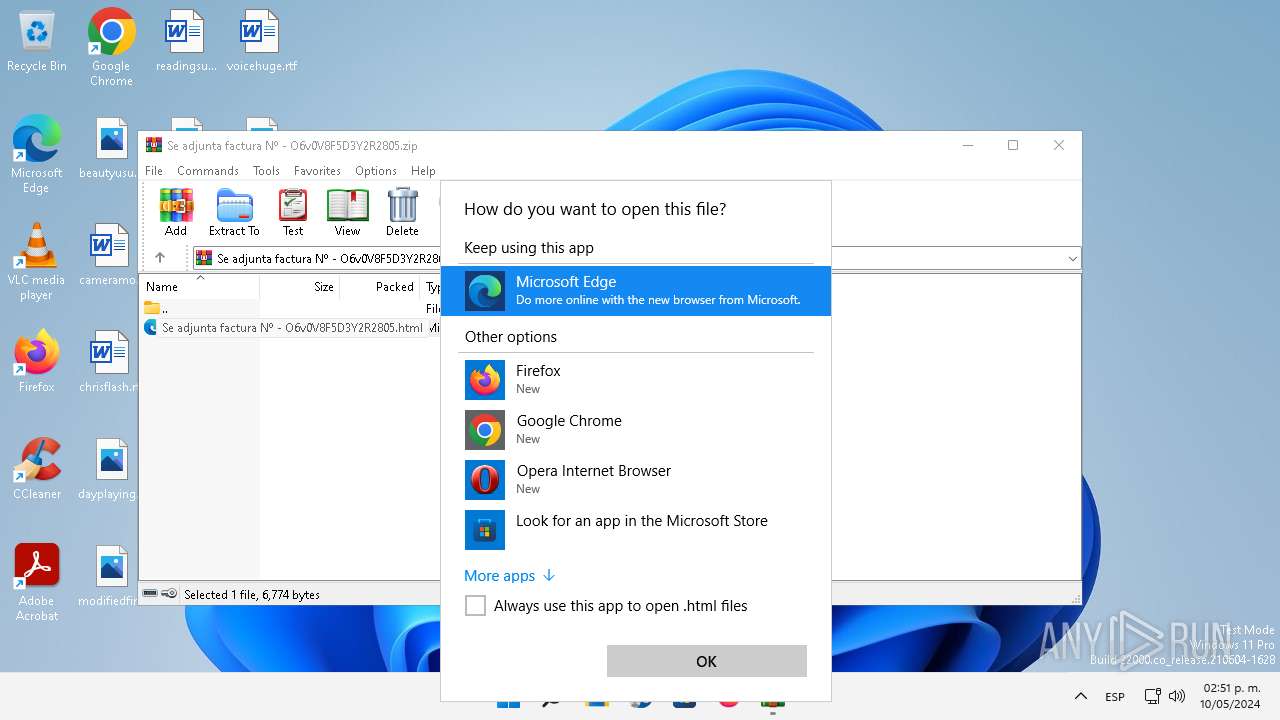Select Firefox desktop shortcut
1280x720 pixels.
click(37, 362)
